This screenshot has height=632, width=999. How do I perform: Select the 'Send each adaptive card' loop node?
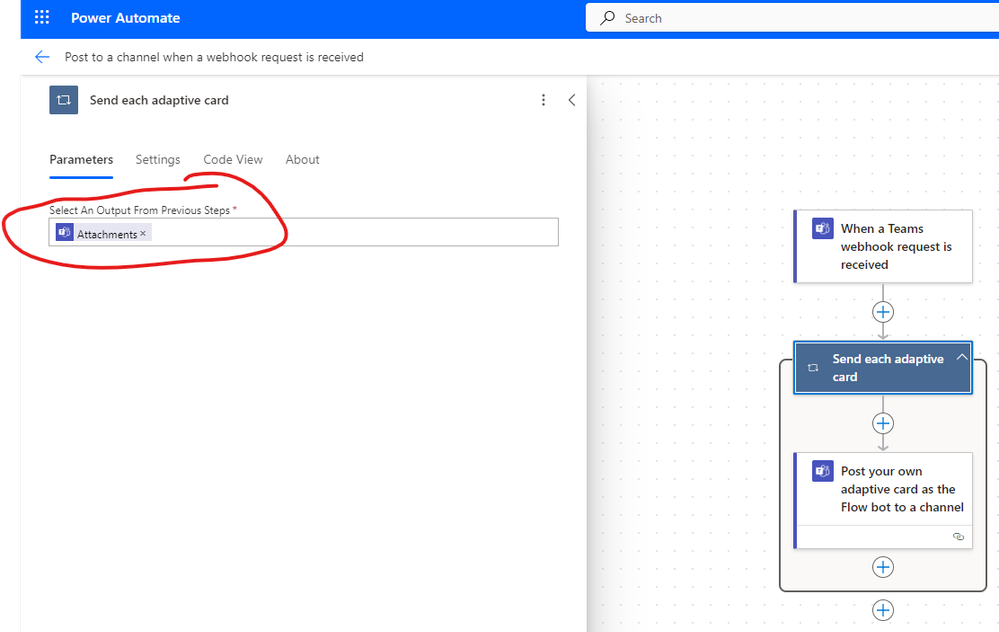coord(883,368)
